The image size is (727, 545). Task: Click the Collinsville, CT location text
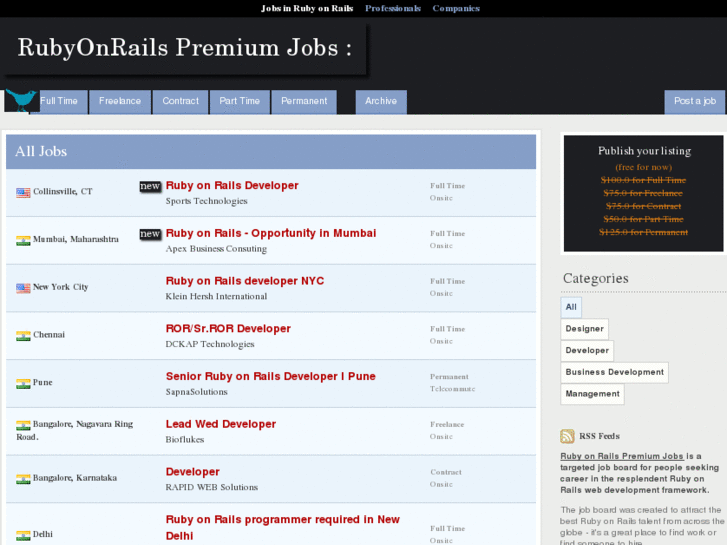[x=63, y=192]
